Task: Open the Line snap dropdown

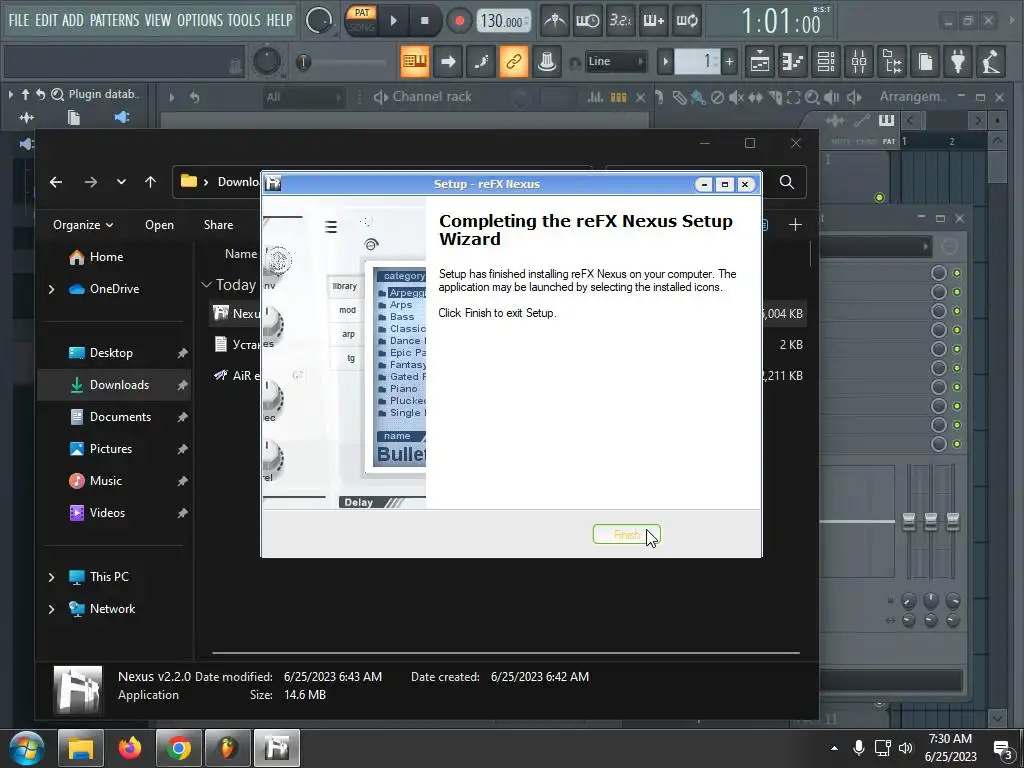Action: 615,61
